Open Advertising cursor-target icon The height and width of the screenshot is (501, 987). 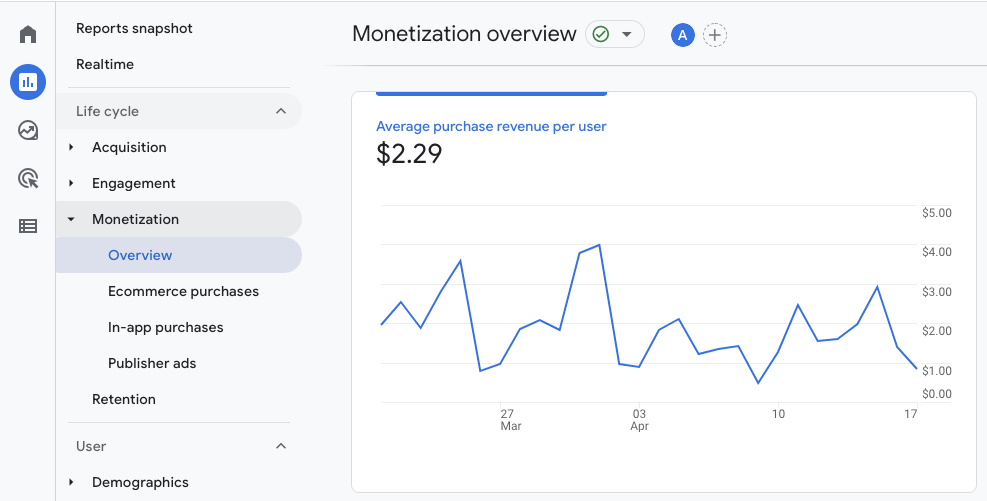pos(28,178)
